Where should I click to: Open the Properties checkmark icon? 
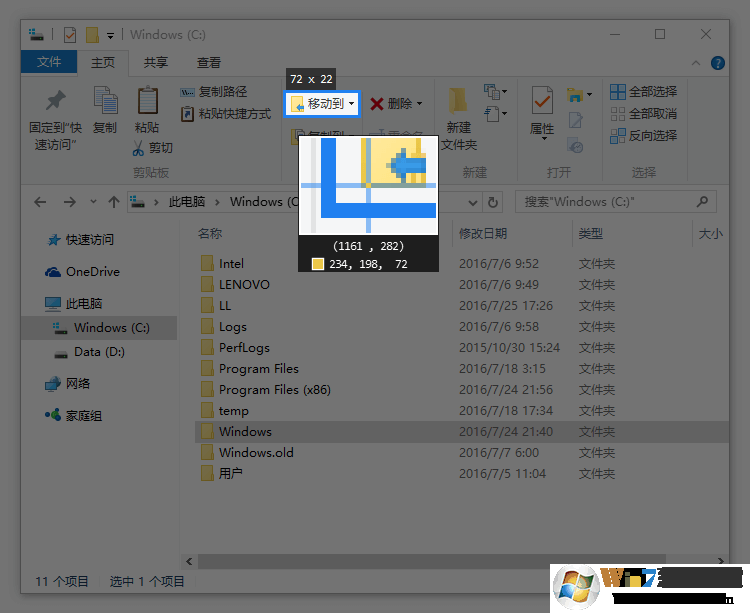(x=542, y=101)
